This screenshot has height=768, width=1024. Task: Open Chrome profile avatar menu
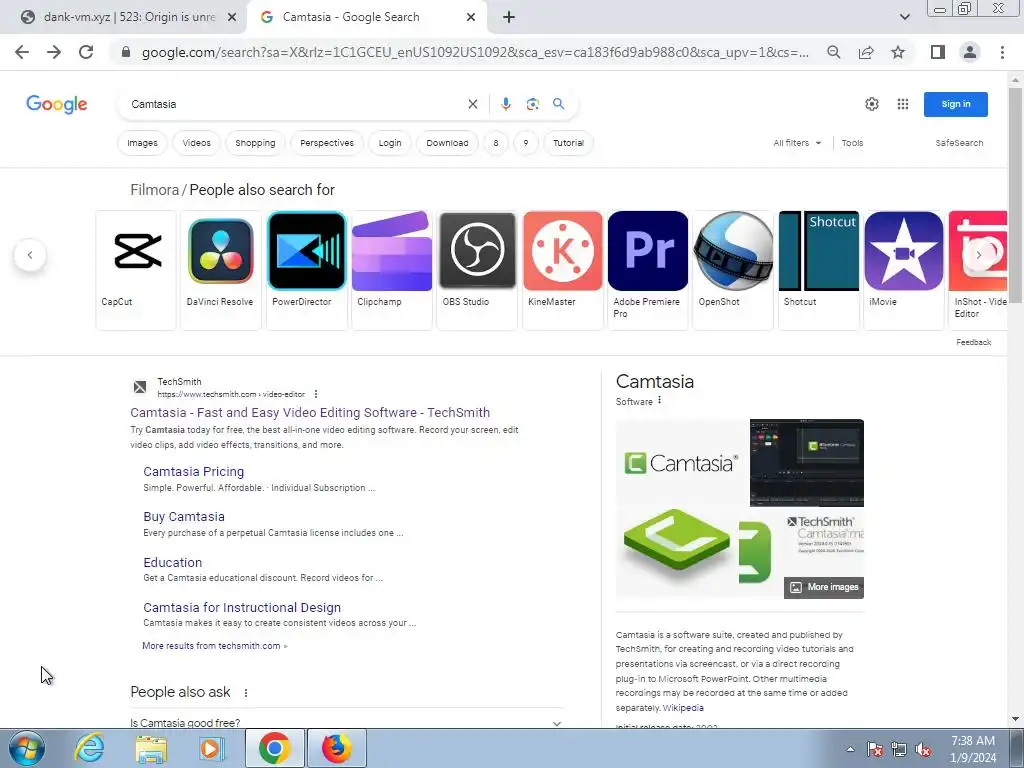[970, 52]
